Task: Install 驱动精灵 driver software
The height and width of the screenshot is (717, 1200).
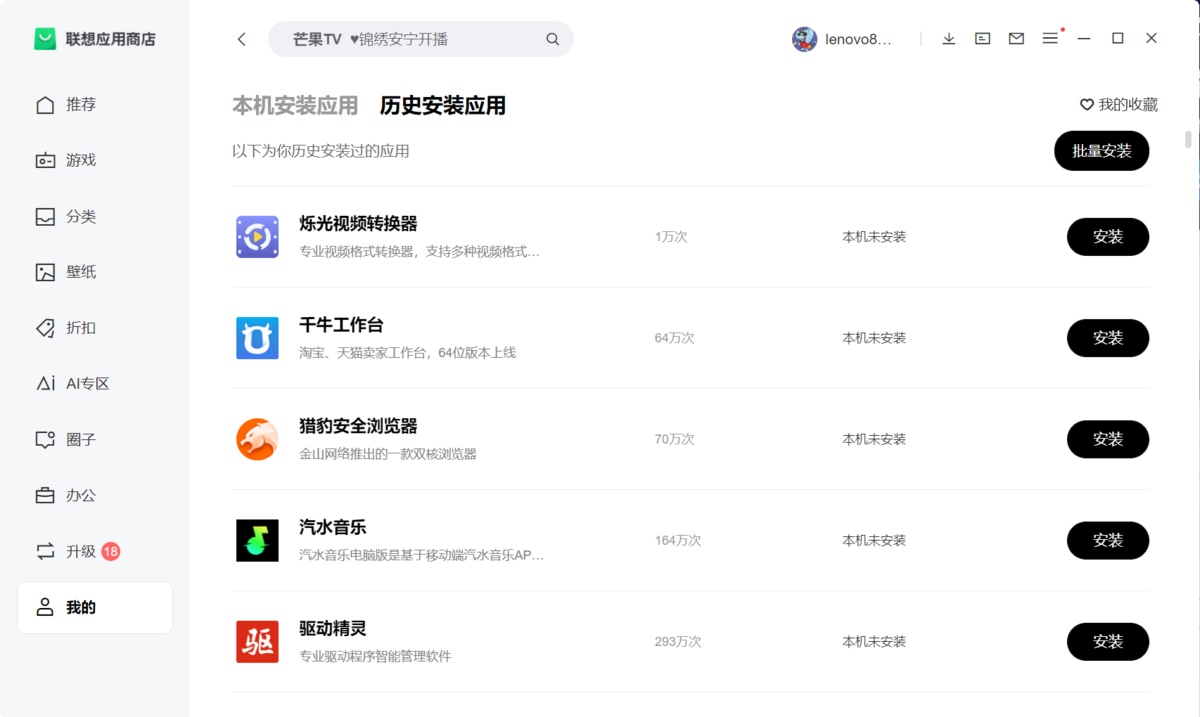Action: [1107, 641]
